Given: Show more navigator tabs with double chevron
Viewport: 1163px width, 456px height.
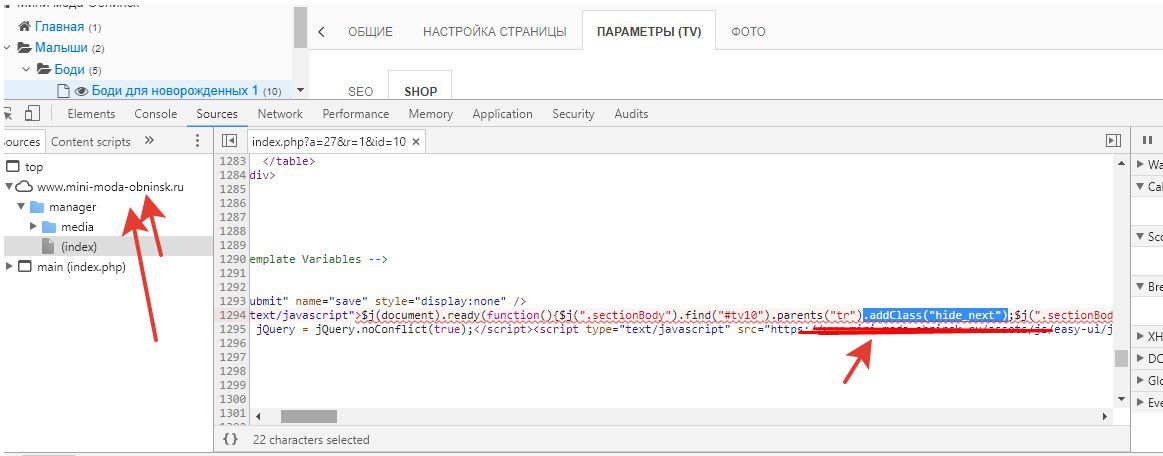Looking at the screenshot, I should [149, 141].
